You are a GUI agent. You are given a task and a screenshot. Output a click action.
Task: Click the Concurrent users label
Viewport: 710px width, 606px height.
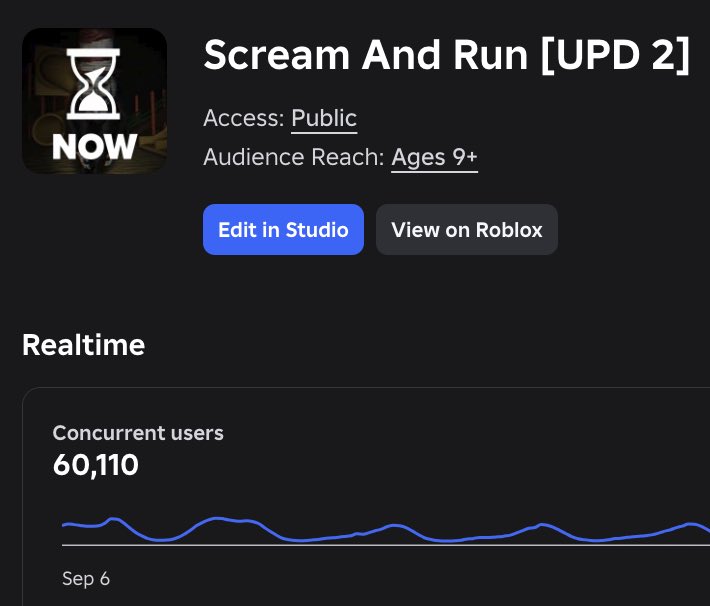[x=138, y=433]
